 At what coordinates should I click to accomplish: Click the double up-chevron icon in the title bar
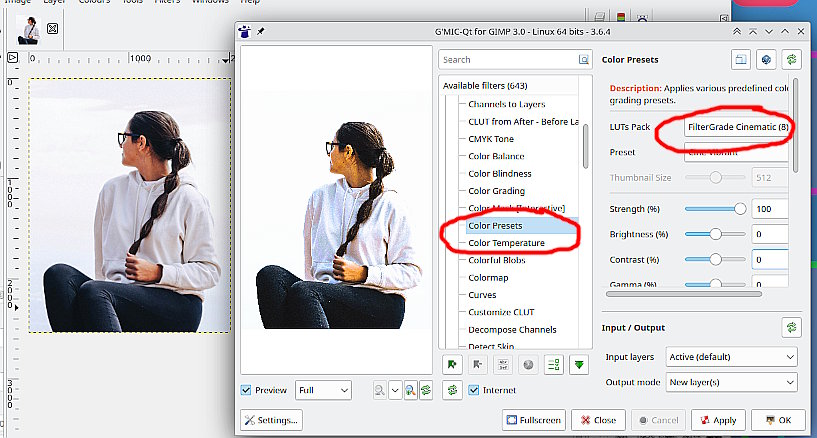(737, 31)
